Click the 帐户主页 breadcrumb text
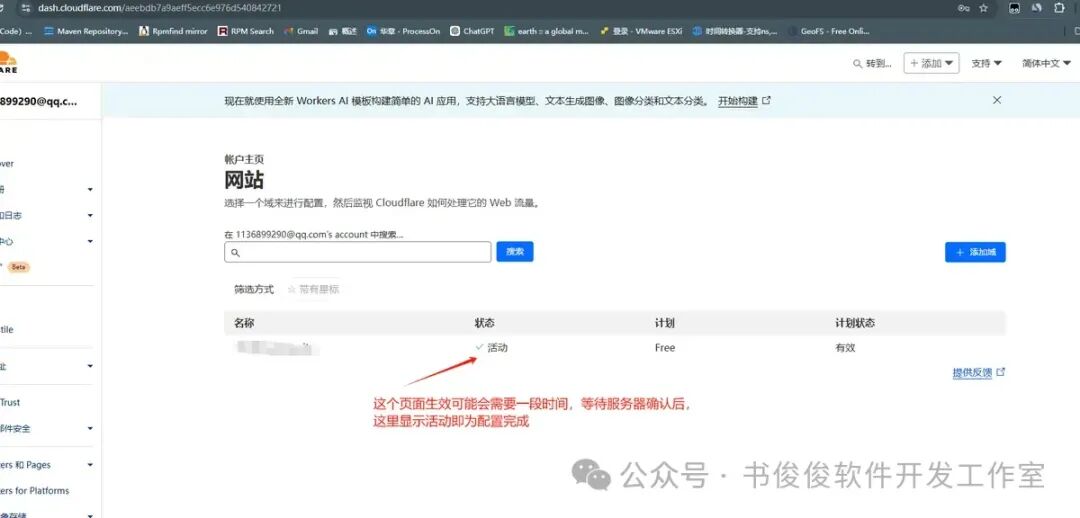 point(244,159)
